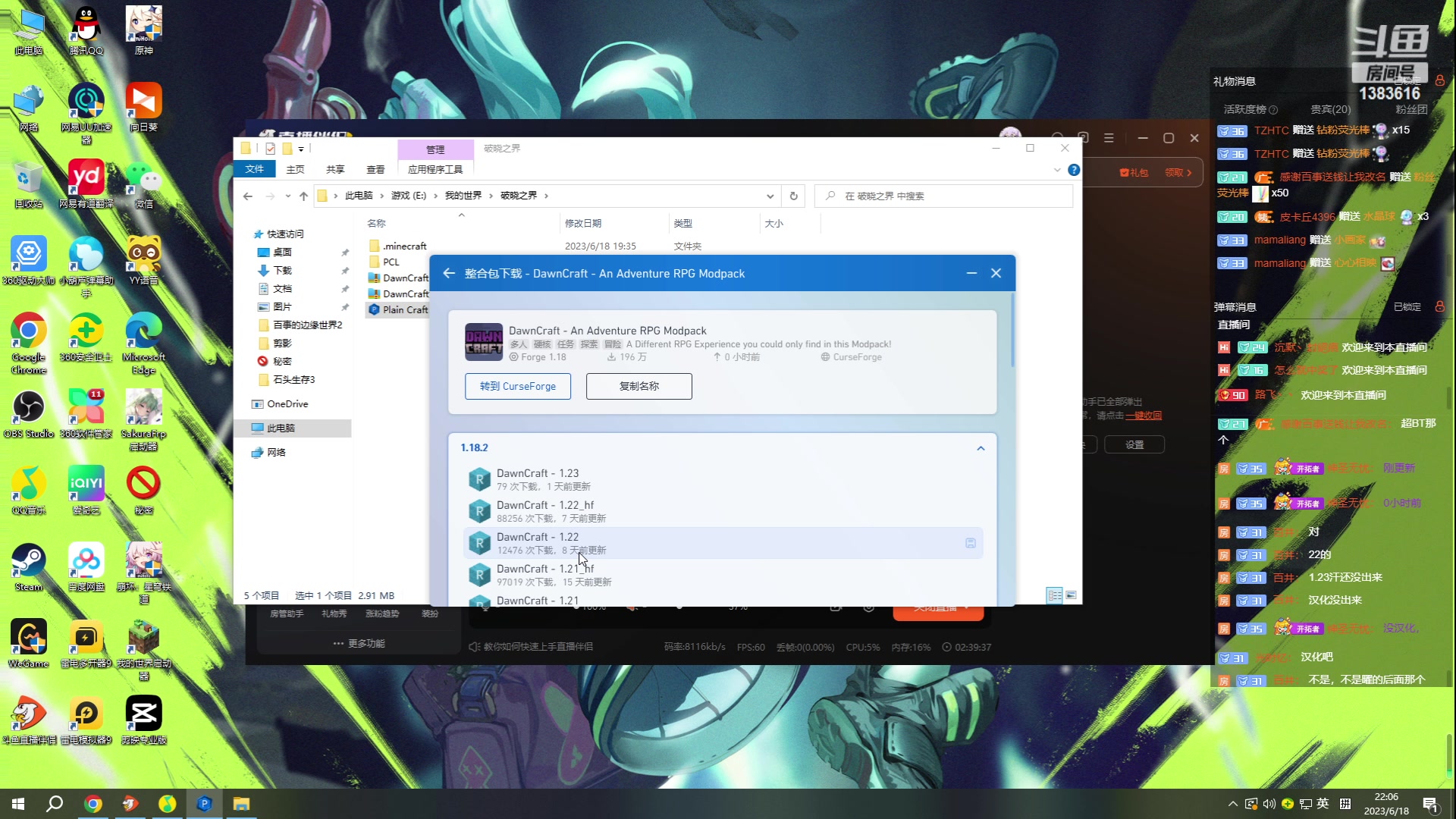Launch WeGame desktop icon
Screen dimensions: 1456x819
tap(29, 643)
